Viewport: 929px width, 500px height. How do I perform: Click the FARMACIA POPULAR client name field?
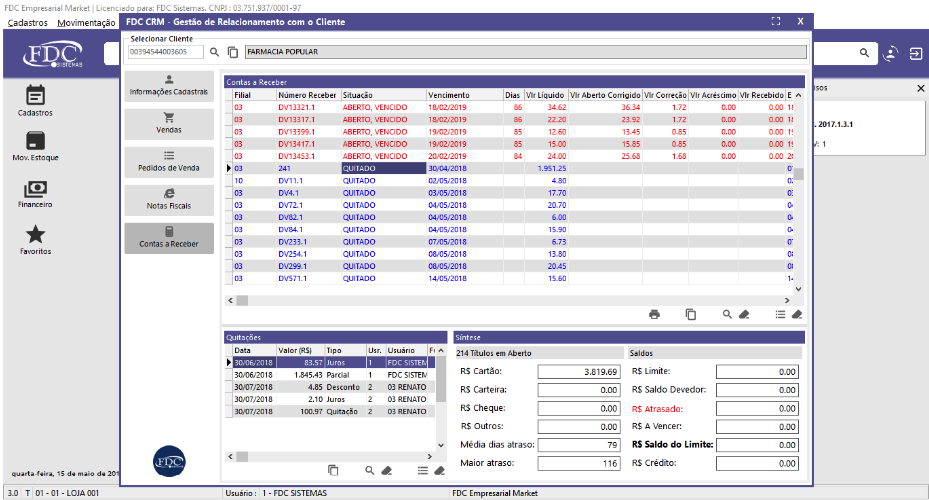coord(526,52)
